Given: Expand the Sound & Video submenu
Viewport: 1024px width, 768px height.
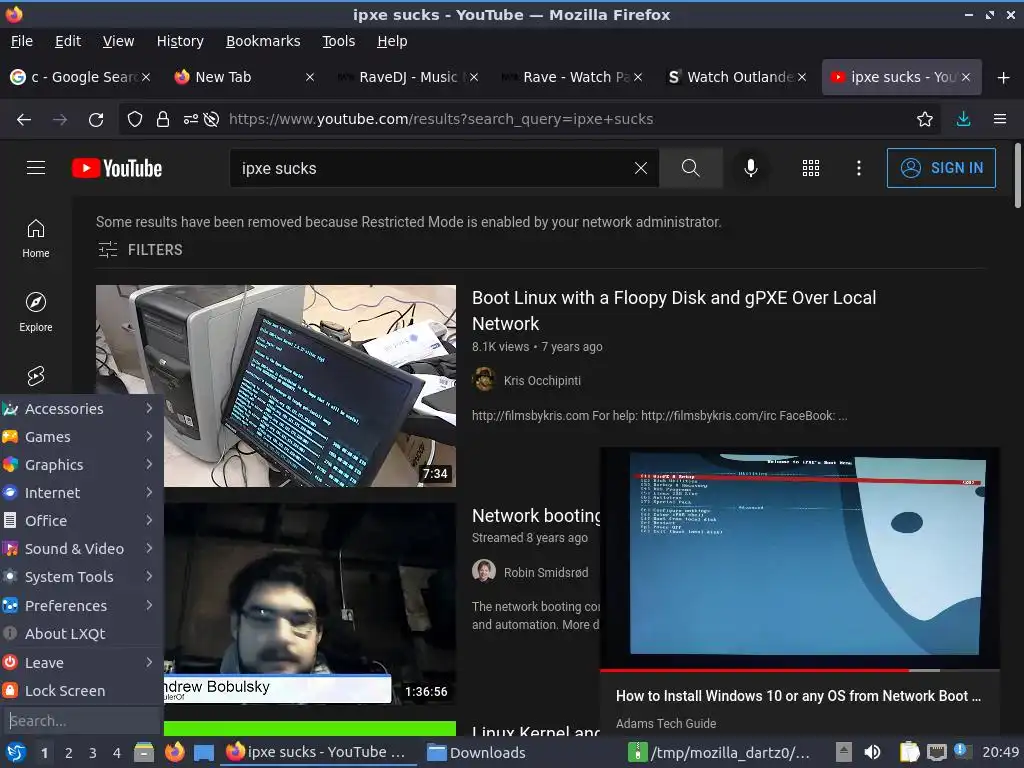Looking at the screenshot, I should 81,549.
